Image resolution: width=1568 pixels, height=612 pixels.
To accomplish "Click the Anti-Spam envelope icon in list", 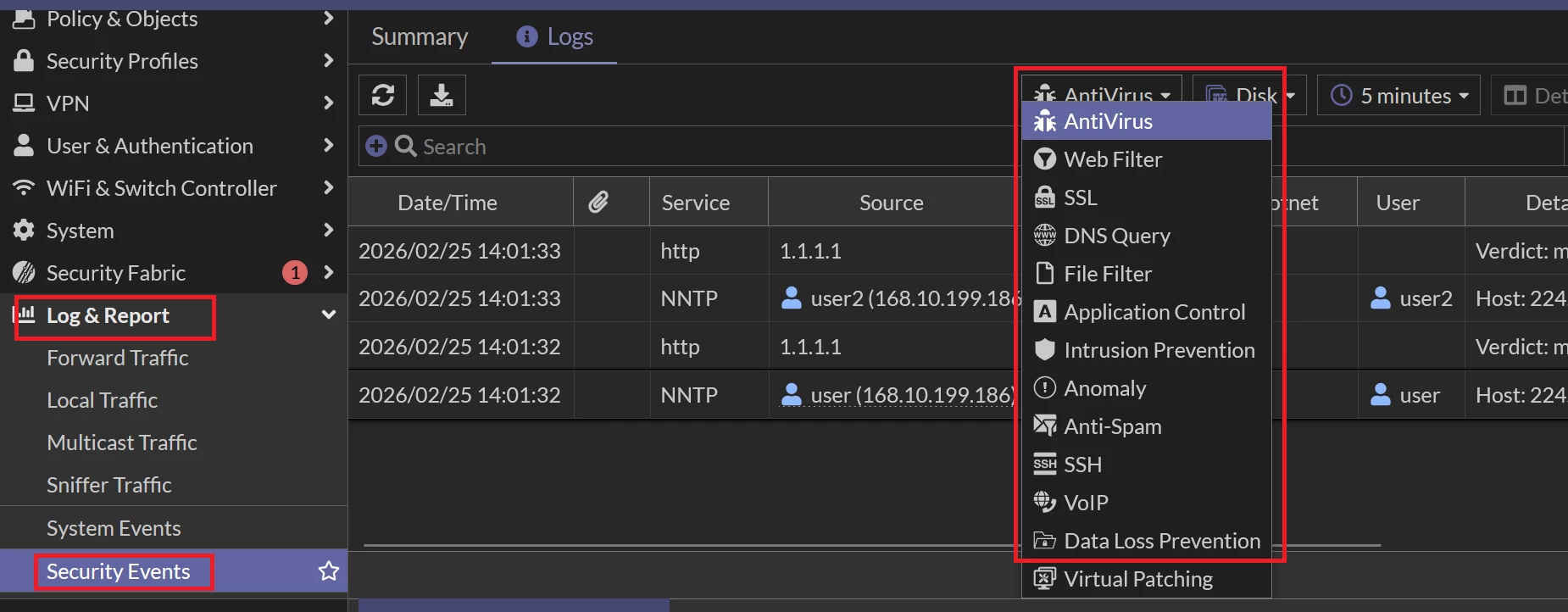I will (1045, 426).
